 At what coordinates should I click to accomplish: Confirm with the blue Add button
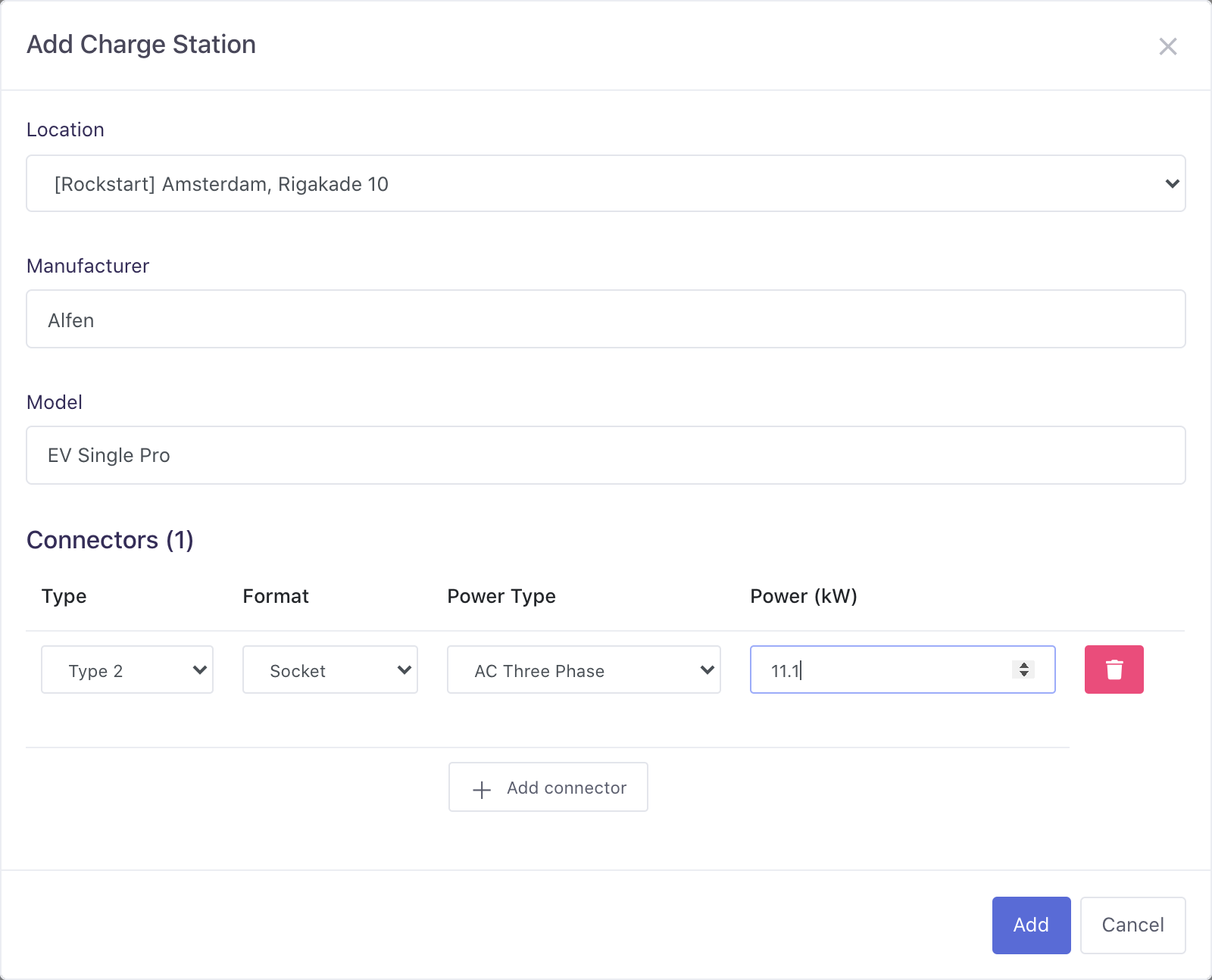point(1031,925)
